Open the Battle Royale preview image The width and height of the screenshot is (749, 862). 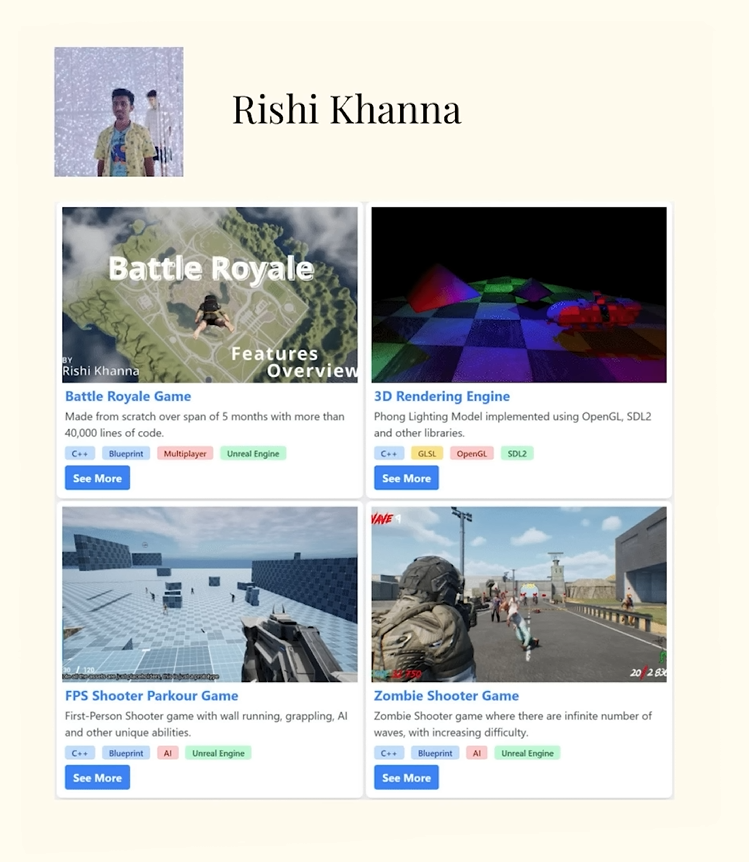click(210, 295)
